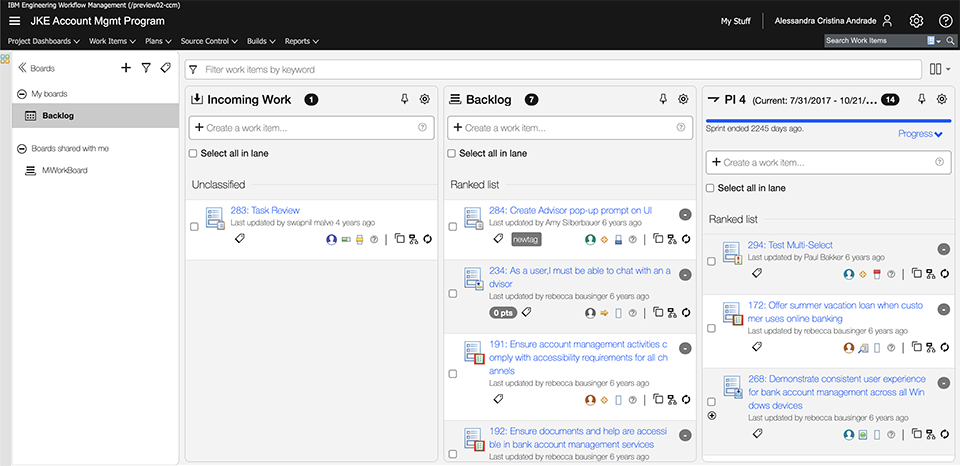This screenshot has width=960, height=466.
Task: Open the settings gear in header
Action: (916, 21)
